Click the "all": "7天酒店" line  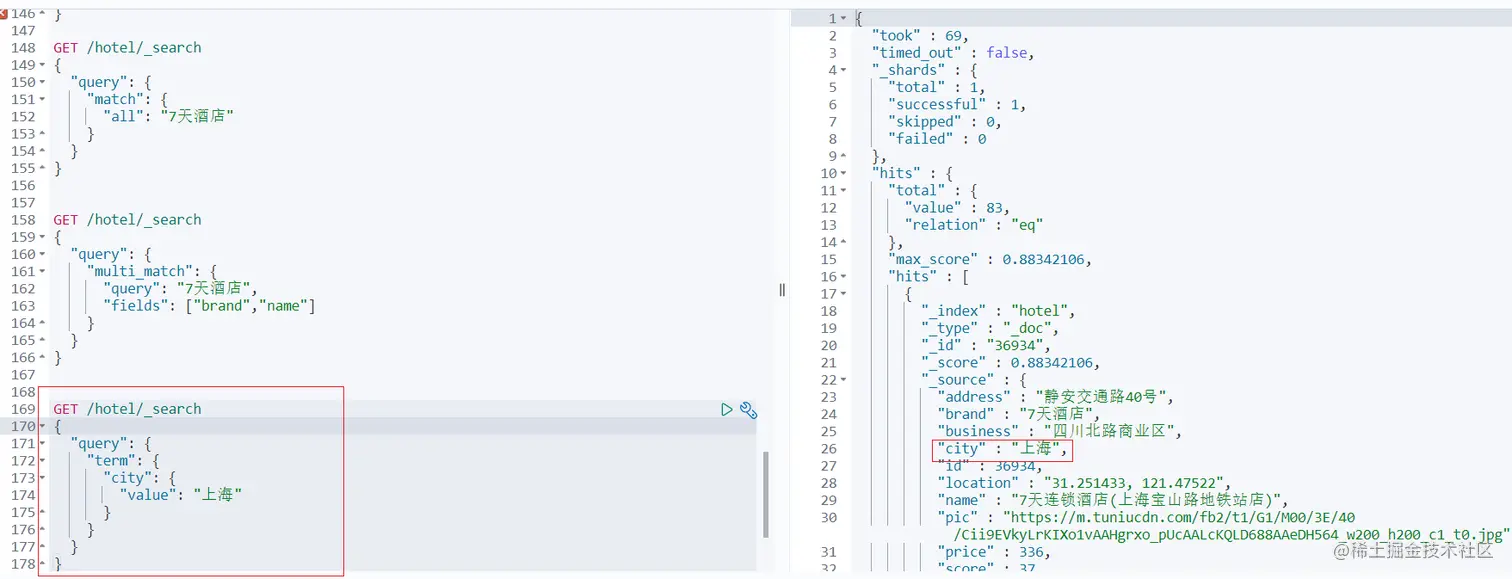(x=168, y=116)
